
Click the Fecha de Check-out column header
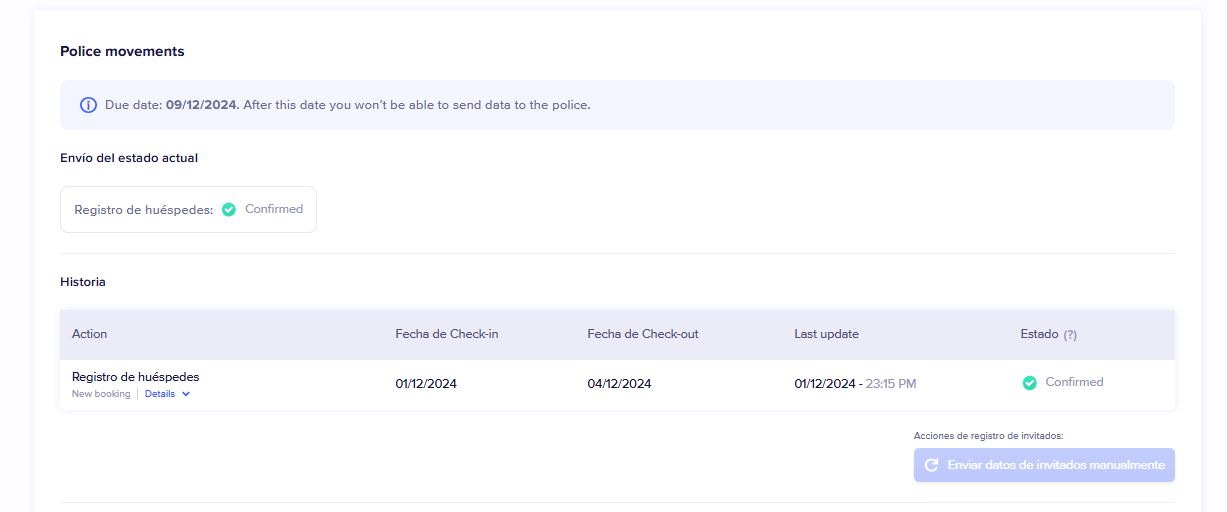[642, 334]
